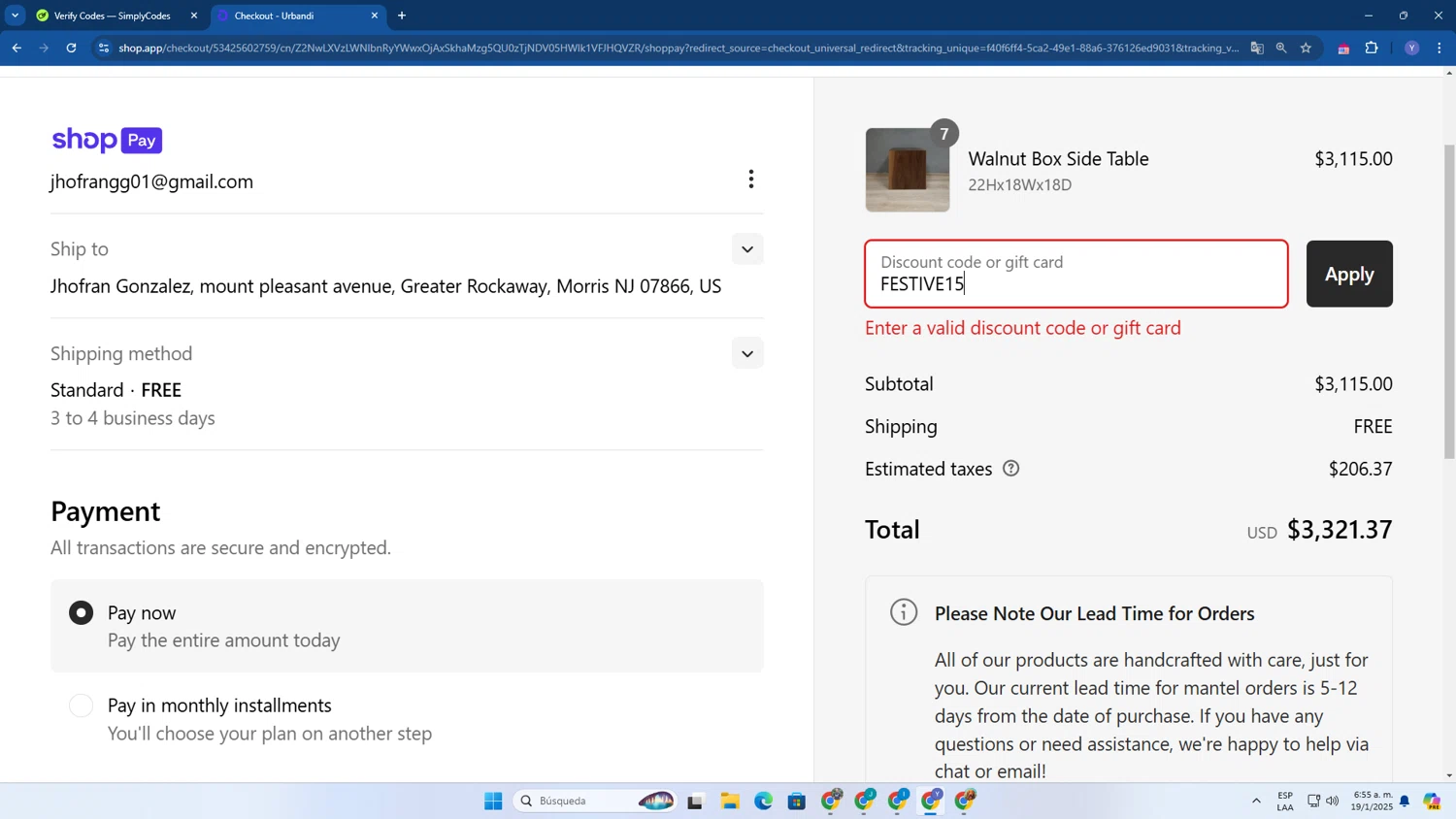Open Microsoft Store from taskbar

click(x=797, y=801)
